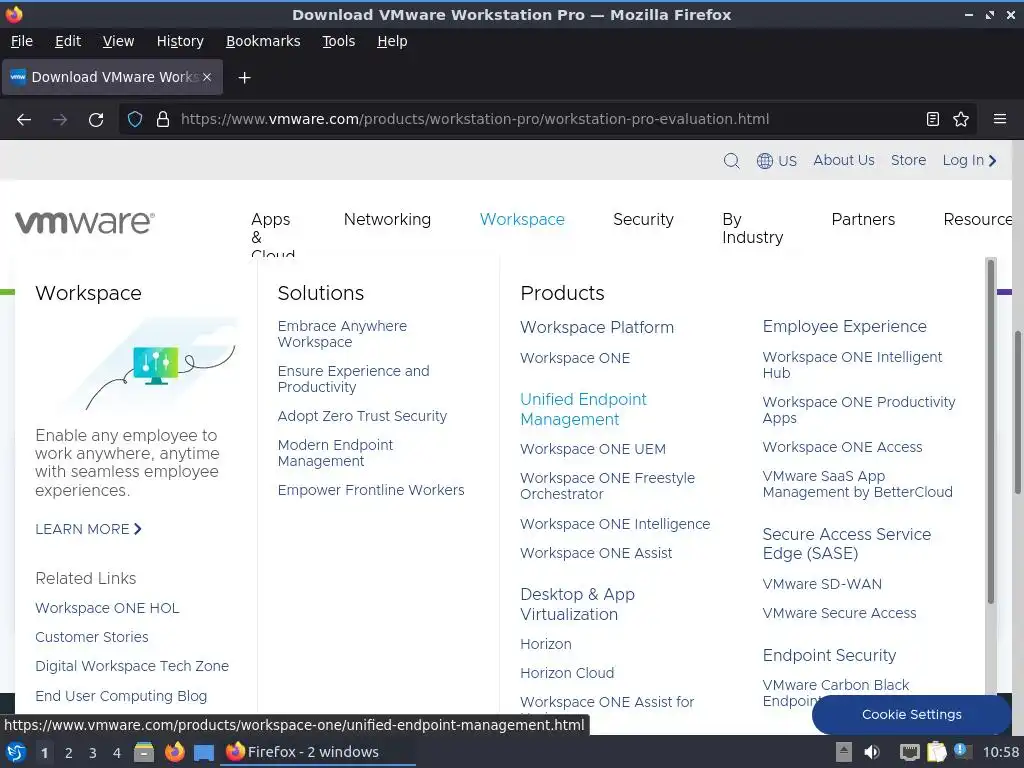Go back with the browser back arrow
Screen dimensions: 1024x768
pos(24,120)
